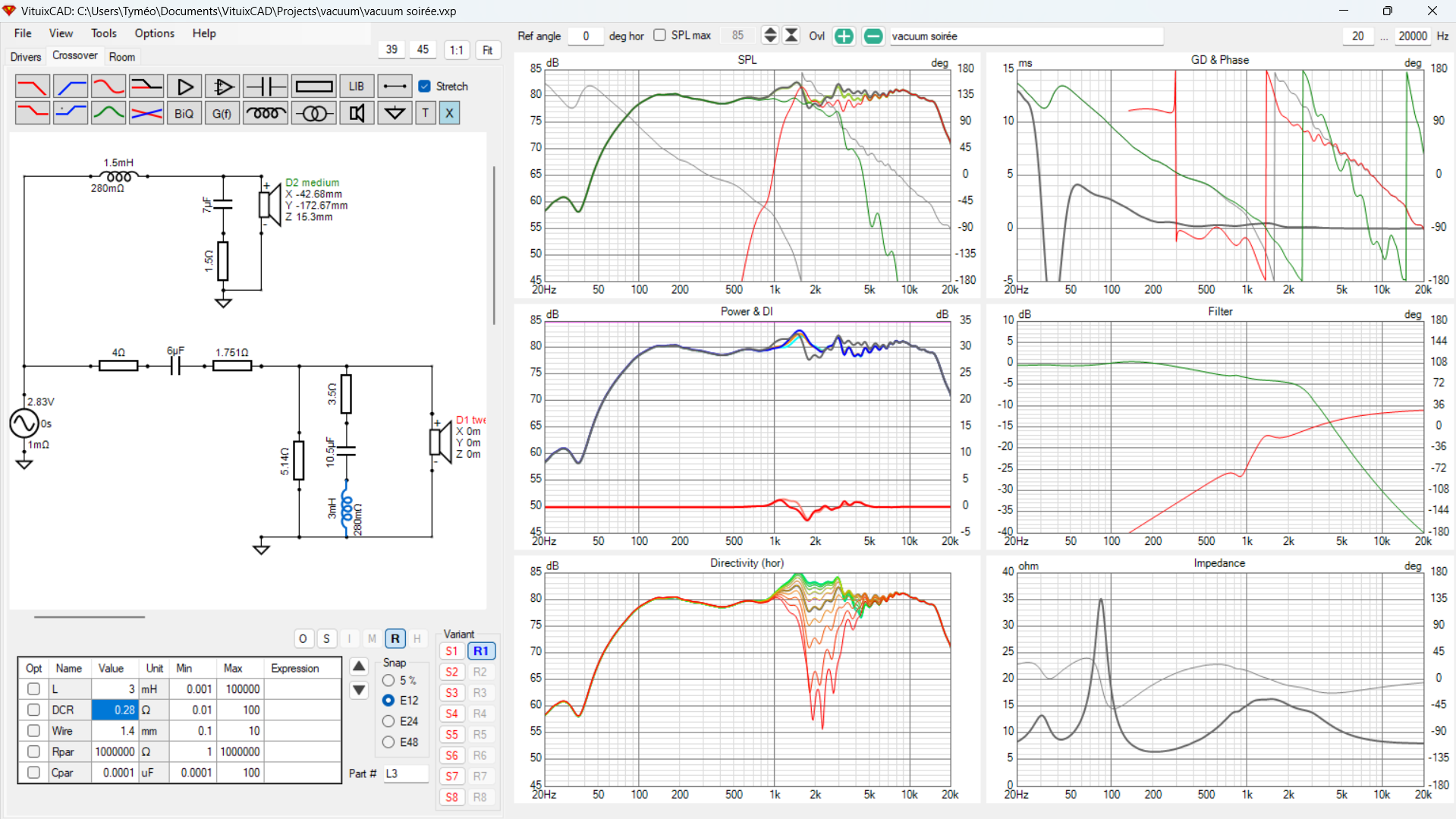Insert an operational amplifier block
Image resolution: width=1456 pixels, height=819 pixels.
pos(222,87)
